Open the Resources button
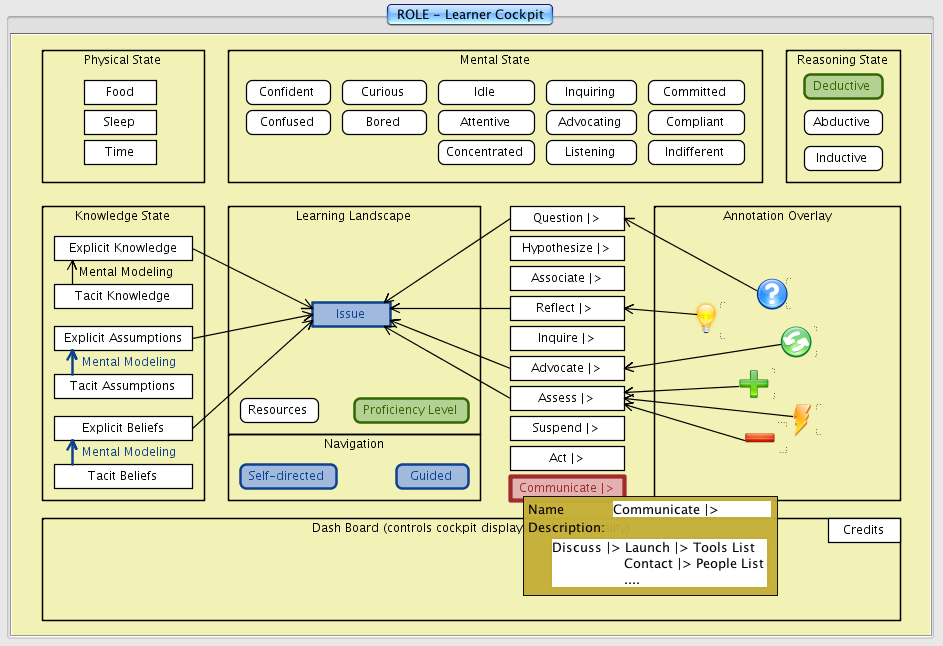Image resolution: width=943 pixels, height=646 pixels. [x=278, y=410]
